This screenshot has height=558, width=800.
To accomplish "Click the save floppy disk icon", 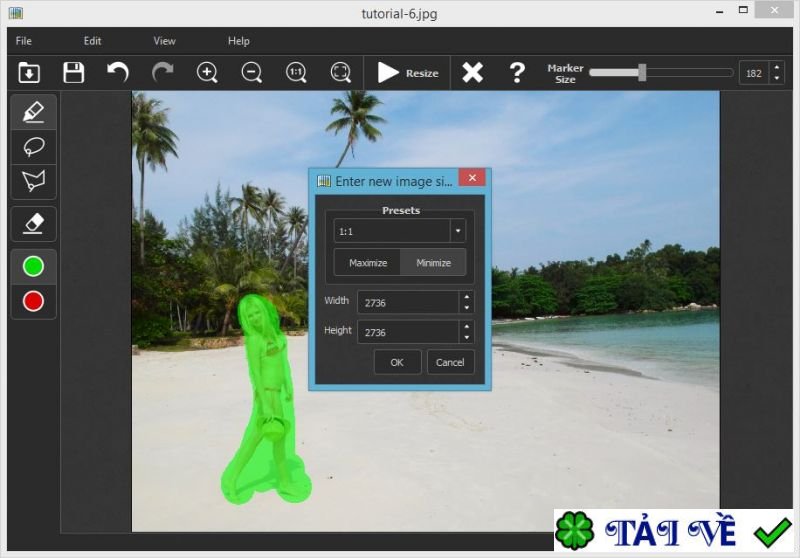I will (x=73, y=72).
